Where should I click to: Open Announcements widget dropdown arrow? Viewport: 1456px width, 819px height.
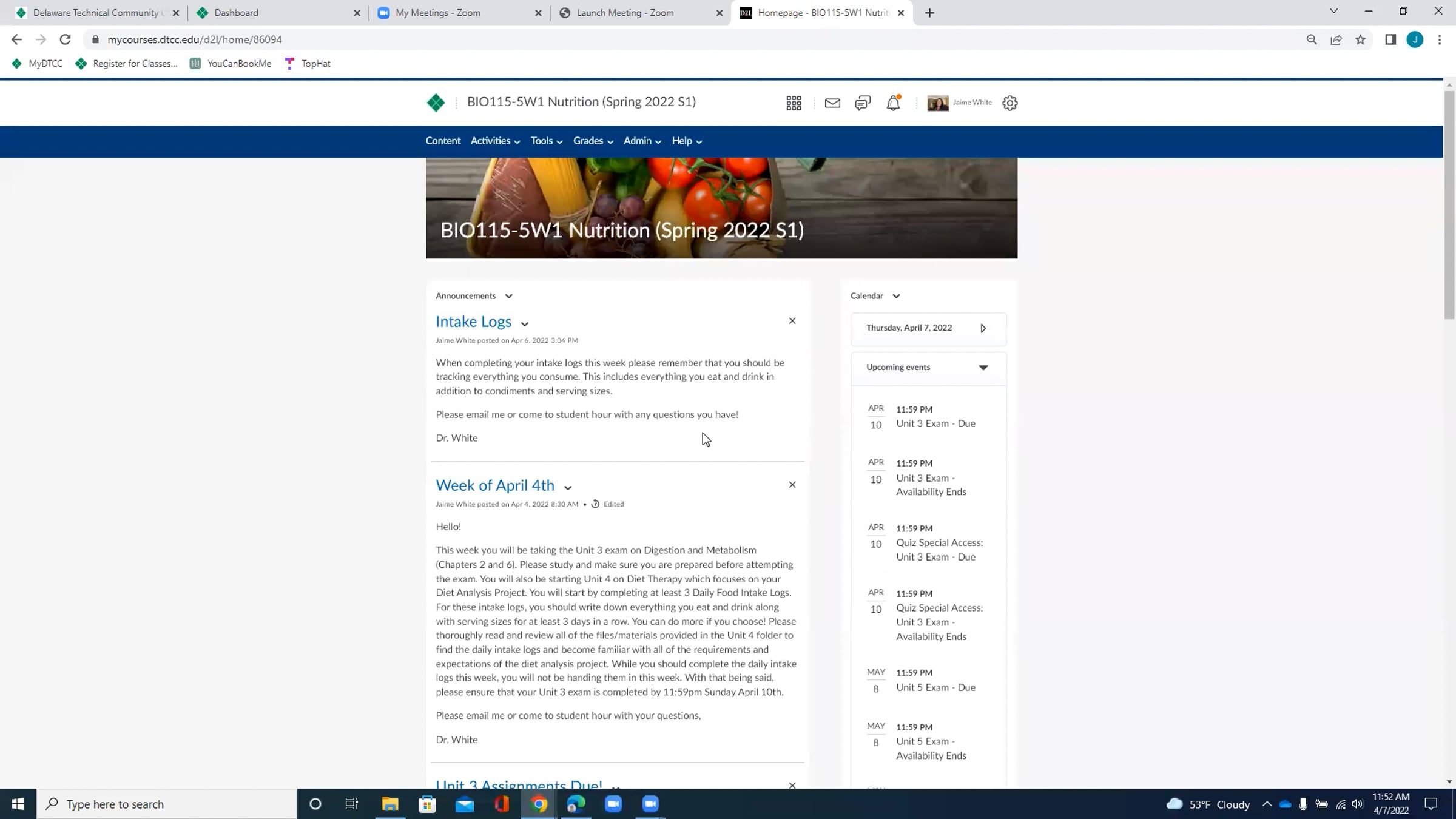point(508,296)
